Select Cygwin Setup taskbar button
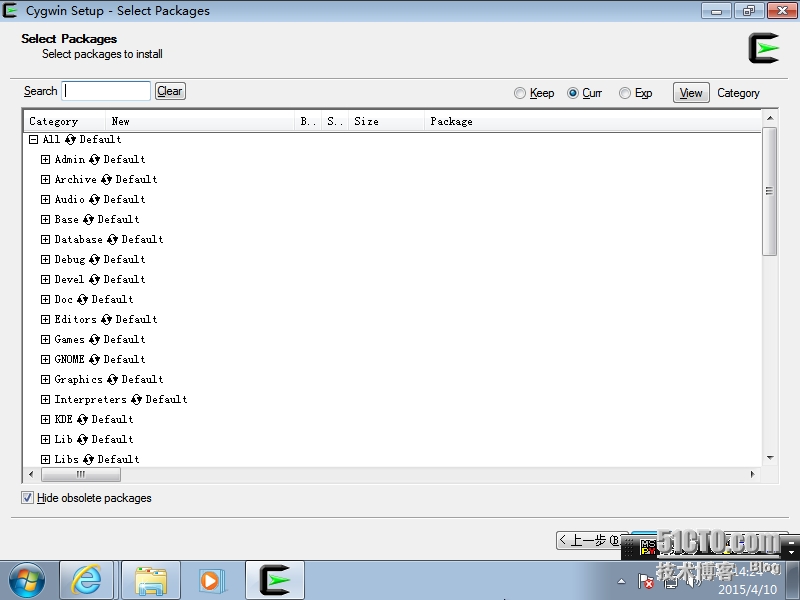800x600 pixels. click(275, 581)
